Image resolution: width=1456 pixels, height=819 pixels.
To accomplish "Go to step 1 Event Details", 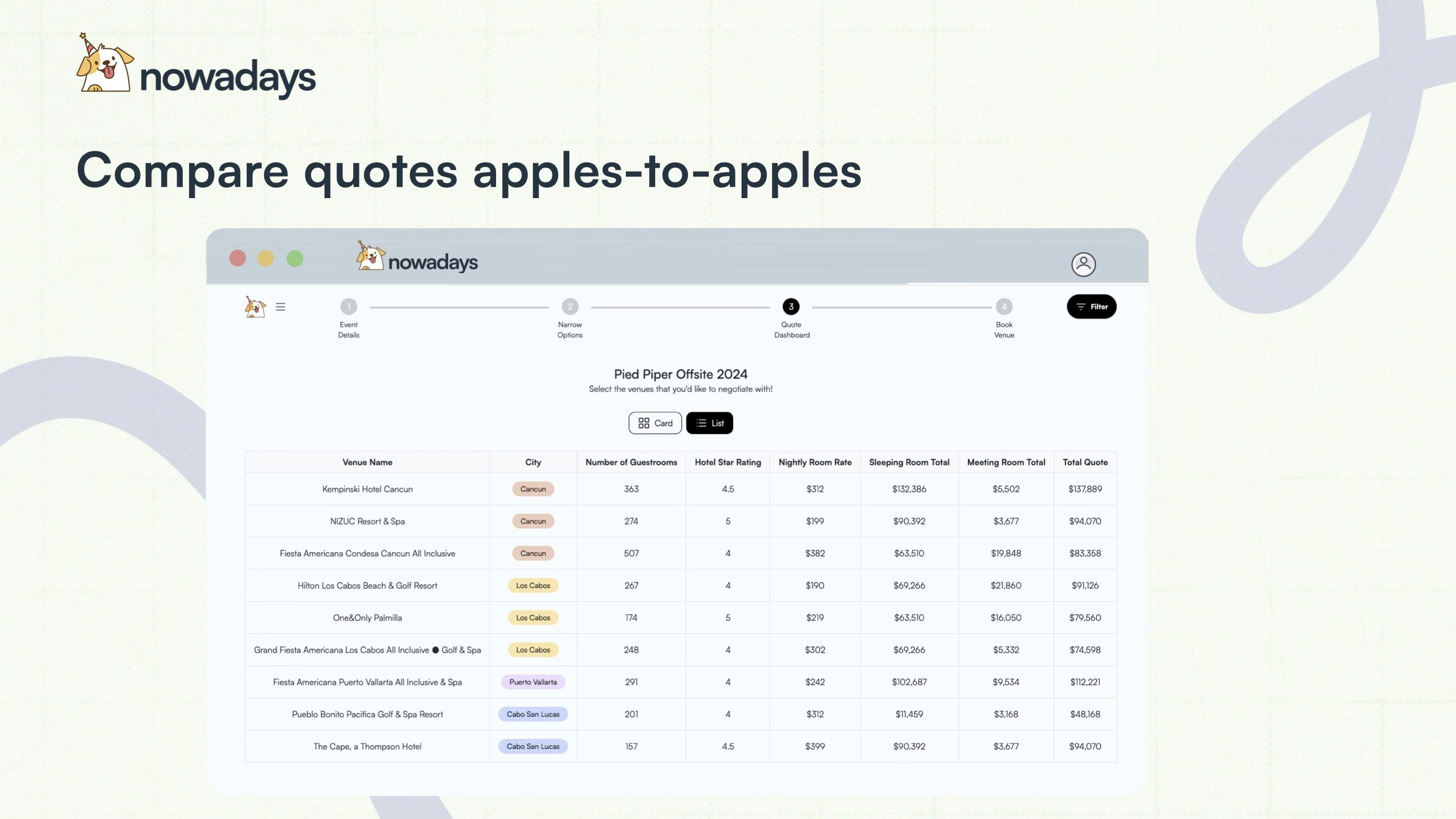I will click(349, 307).
